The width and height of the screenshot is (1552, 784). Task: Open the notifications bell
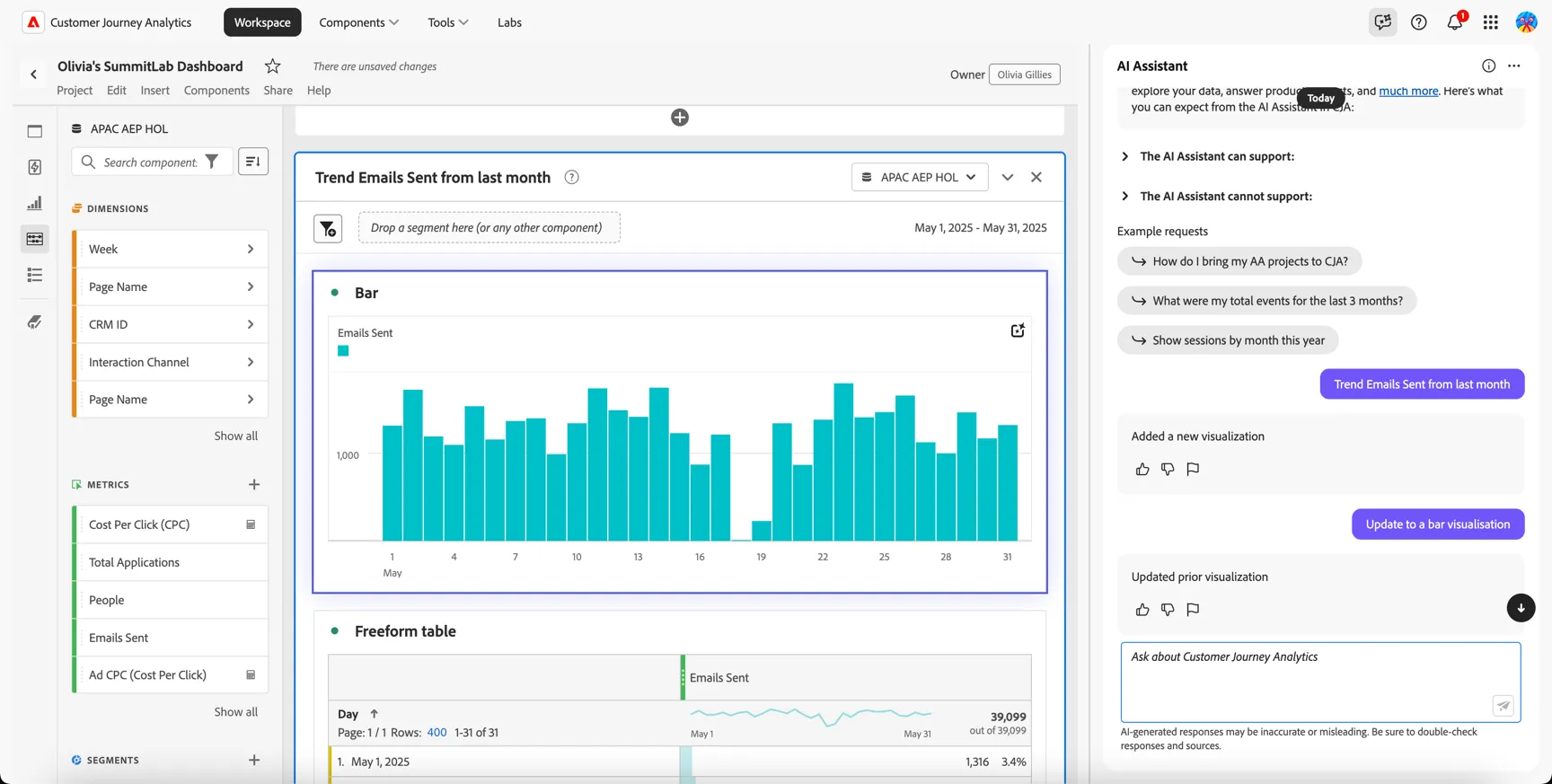click(x=1455, y=22)
